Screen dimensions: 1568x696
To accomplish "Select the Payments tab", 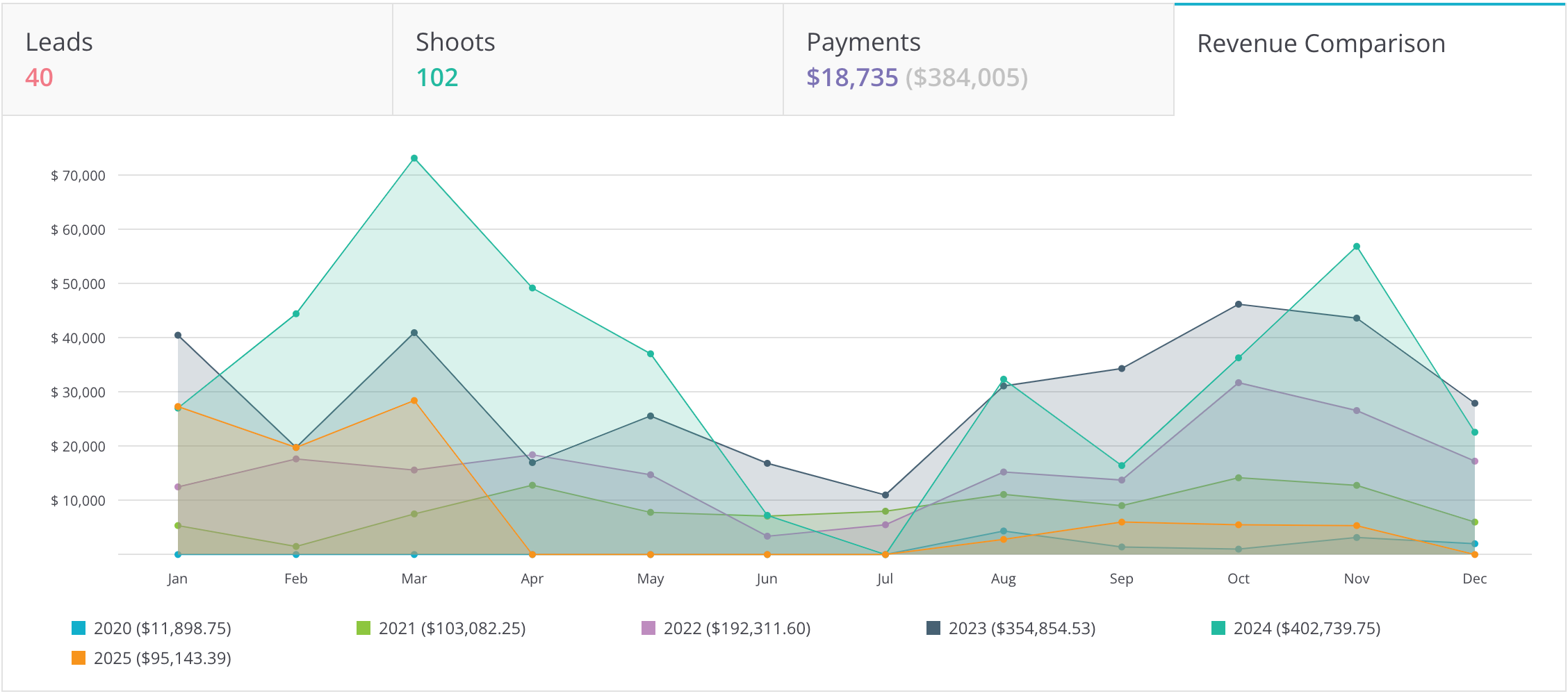I will 978,60.
